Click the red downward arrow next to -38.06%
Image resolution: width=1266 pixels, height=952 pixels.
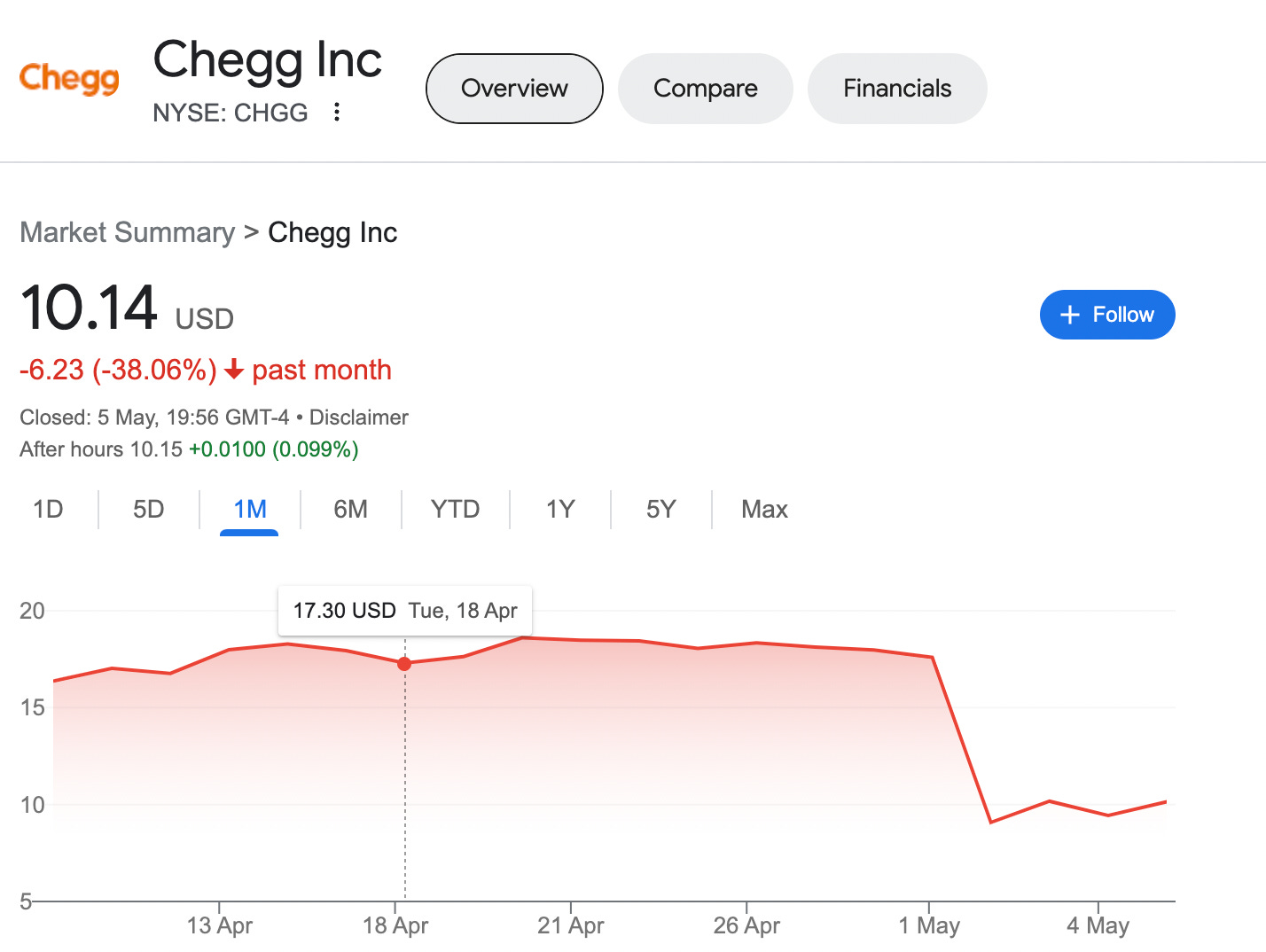[x=234, y=371]
